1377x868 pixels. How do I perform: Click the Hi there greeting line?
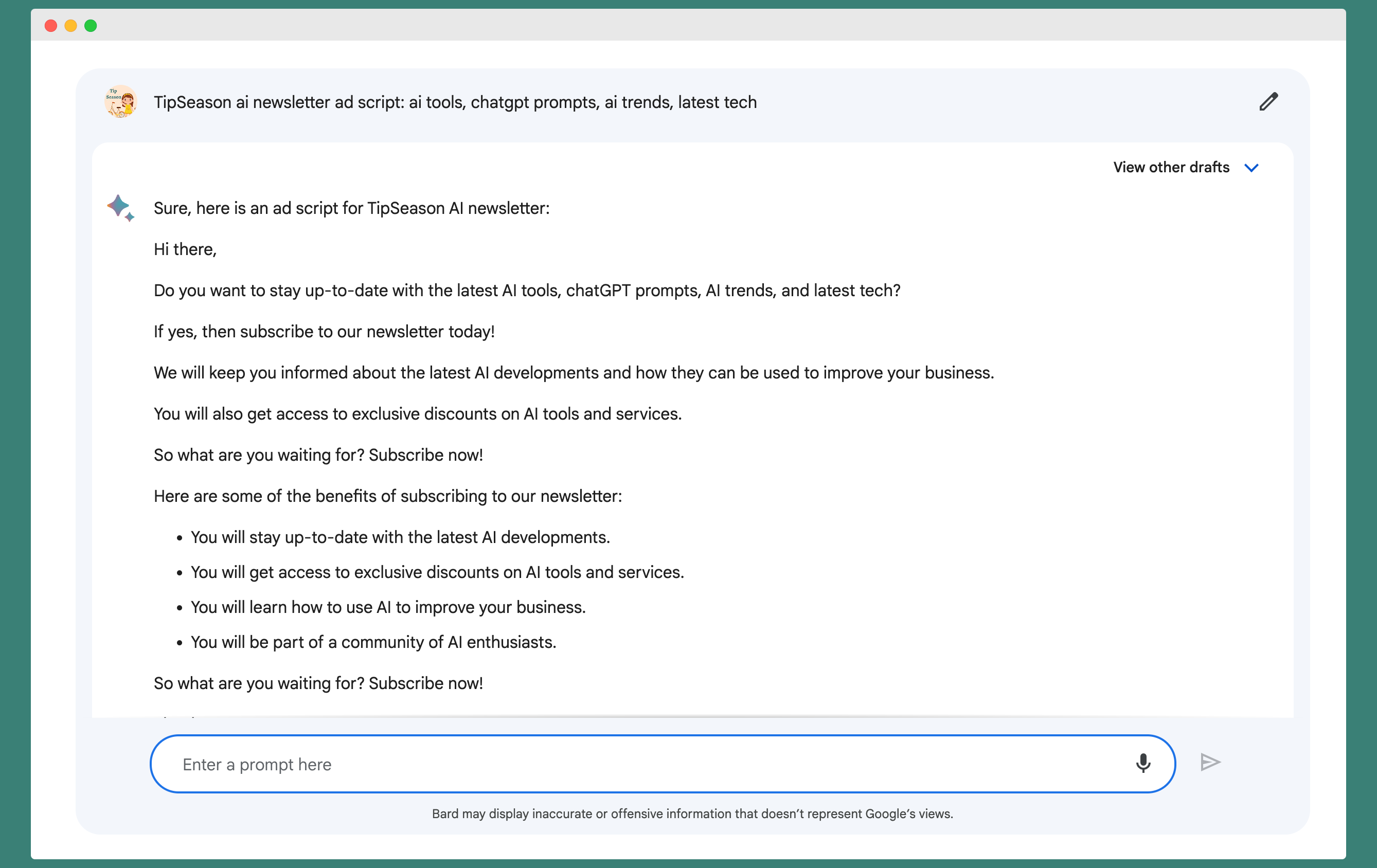tap(185, 249)
